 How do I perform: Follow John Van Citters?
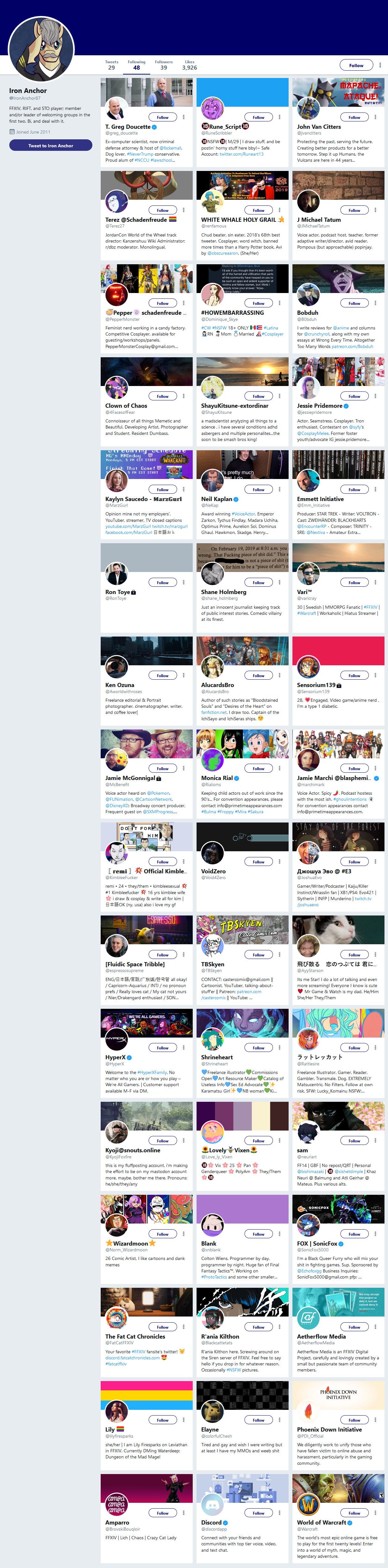click(354, 117)
